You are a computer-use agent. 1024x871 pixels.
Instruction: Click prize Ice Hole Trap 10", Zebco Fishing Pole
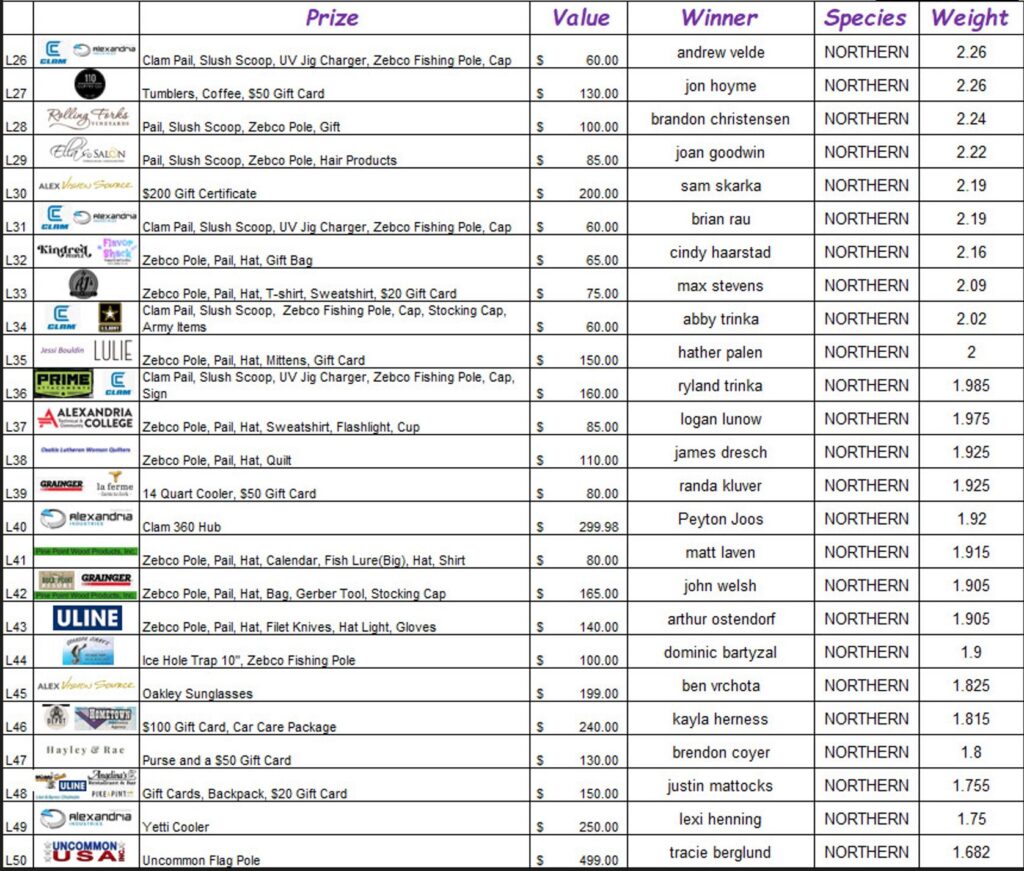point(249,660)
